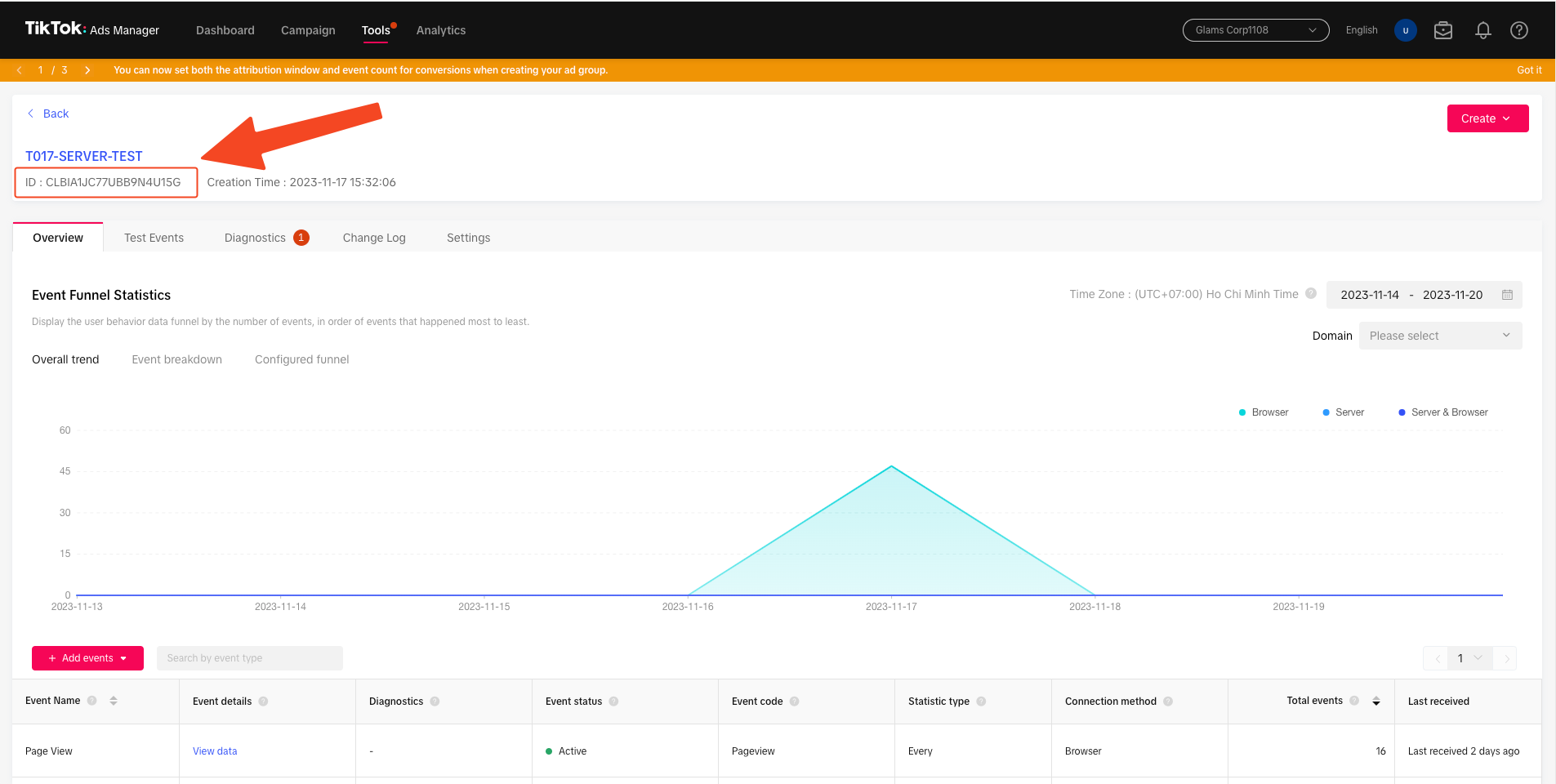Viewport: 1556px width, 784px height.
Task: Click the end date 2023-11-20 field
Action: 1452,295
